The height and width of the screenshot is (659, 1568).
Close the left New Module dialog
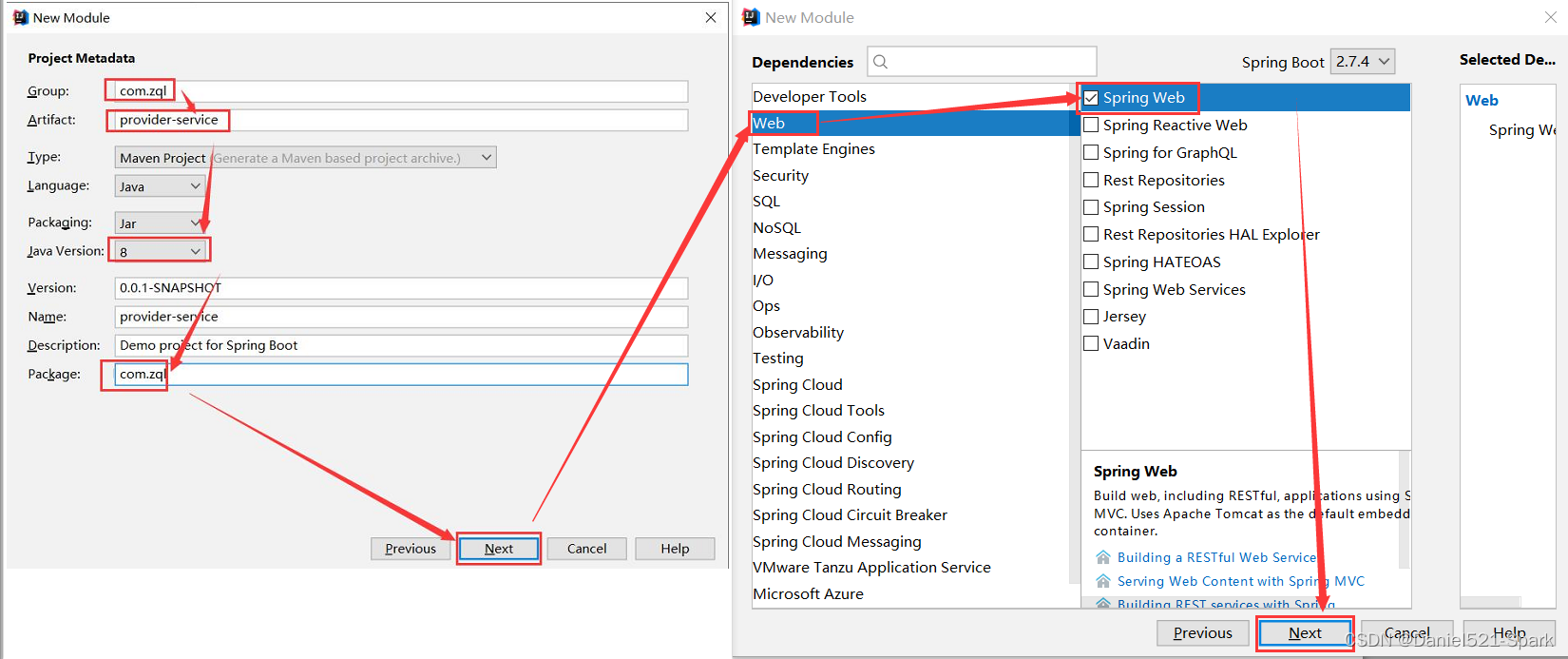pos(711,17)
